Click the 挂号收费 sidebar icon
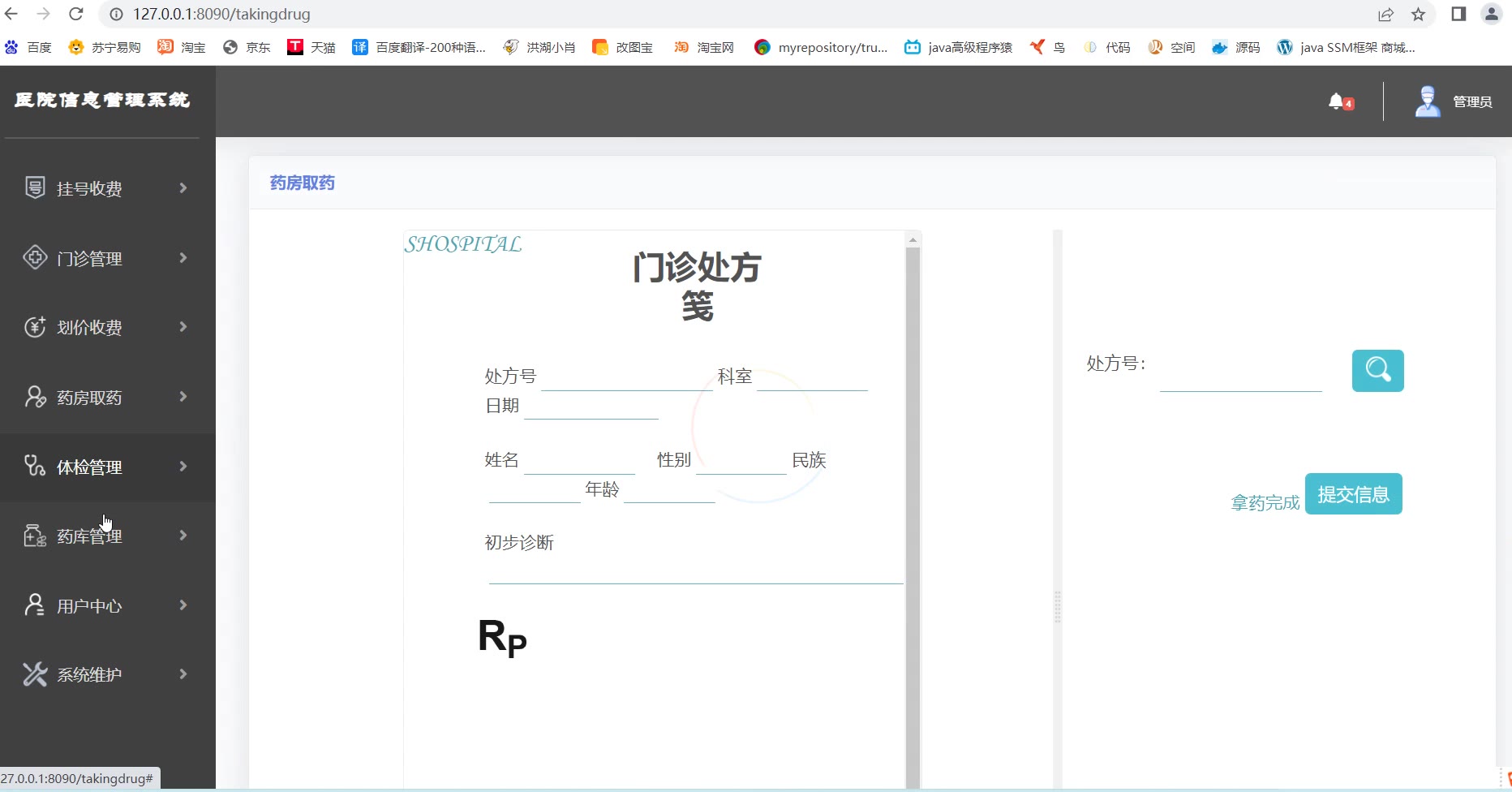1512x792 pixels. click(35, 187)
